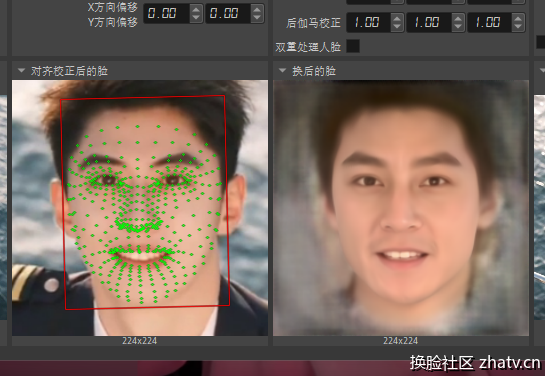Image resolution: width=545 pixels, height=376 pixels.
Task: Increase third 后伽马校正 value
Action: (518, 18)
